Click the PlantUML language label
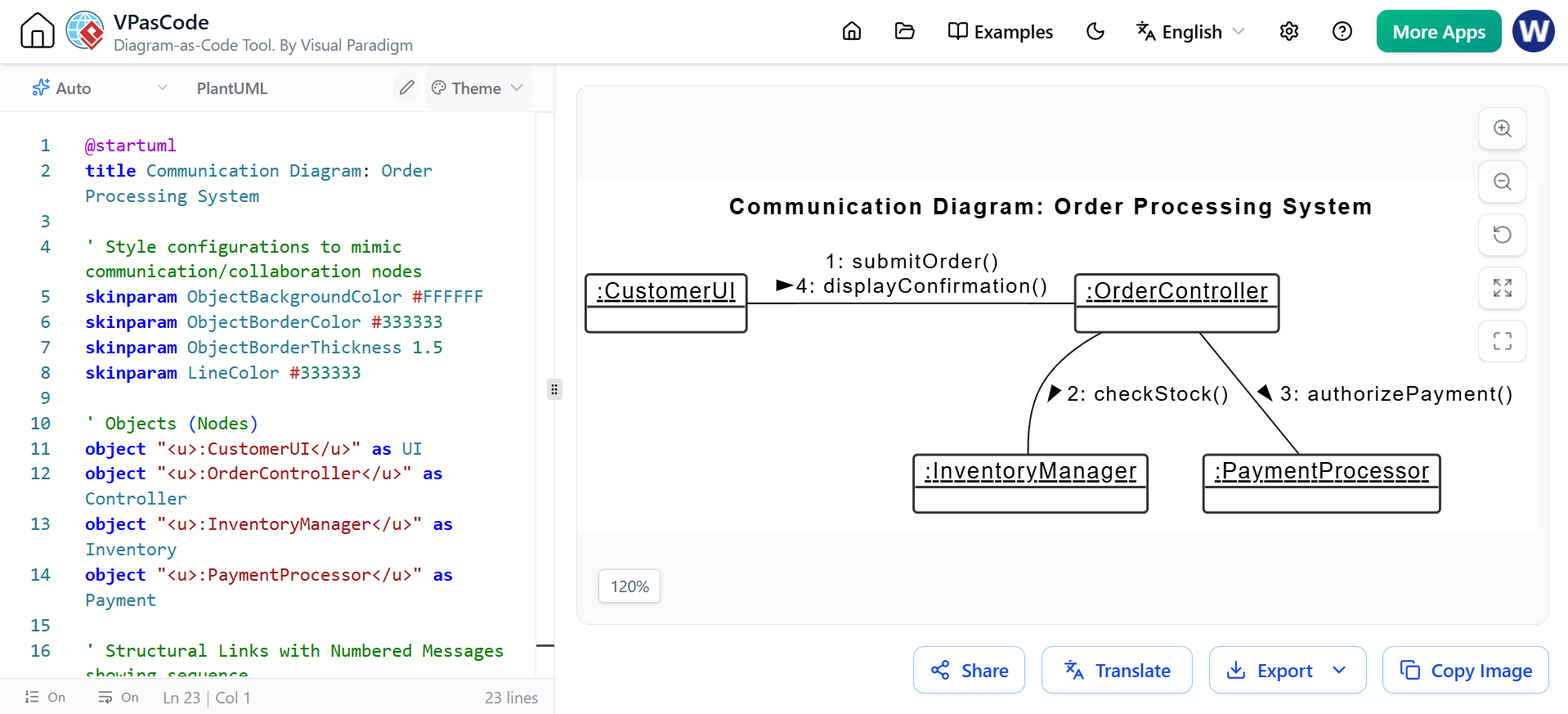 point(232,88)
